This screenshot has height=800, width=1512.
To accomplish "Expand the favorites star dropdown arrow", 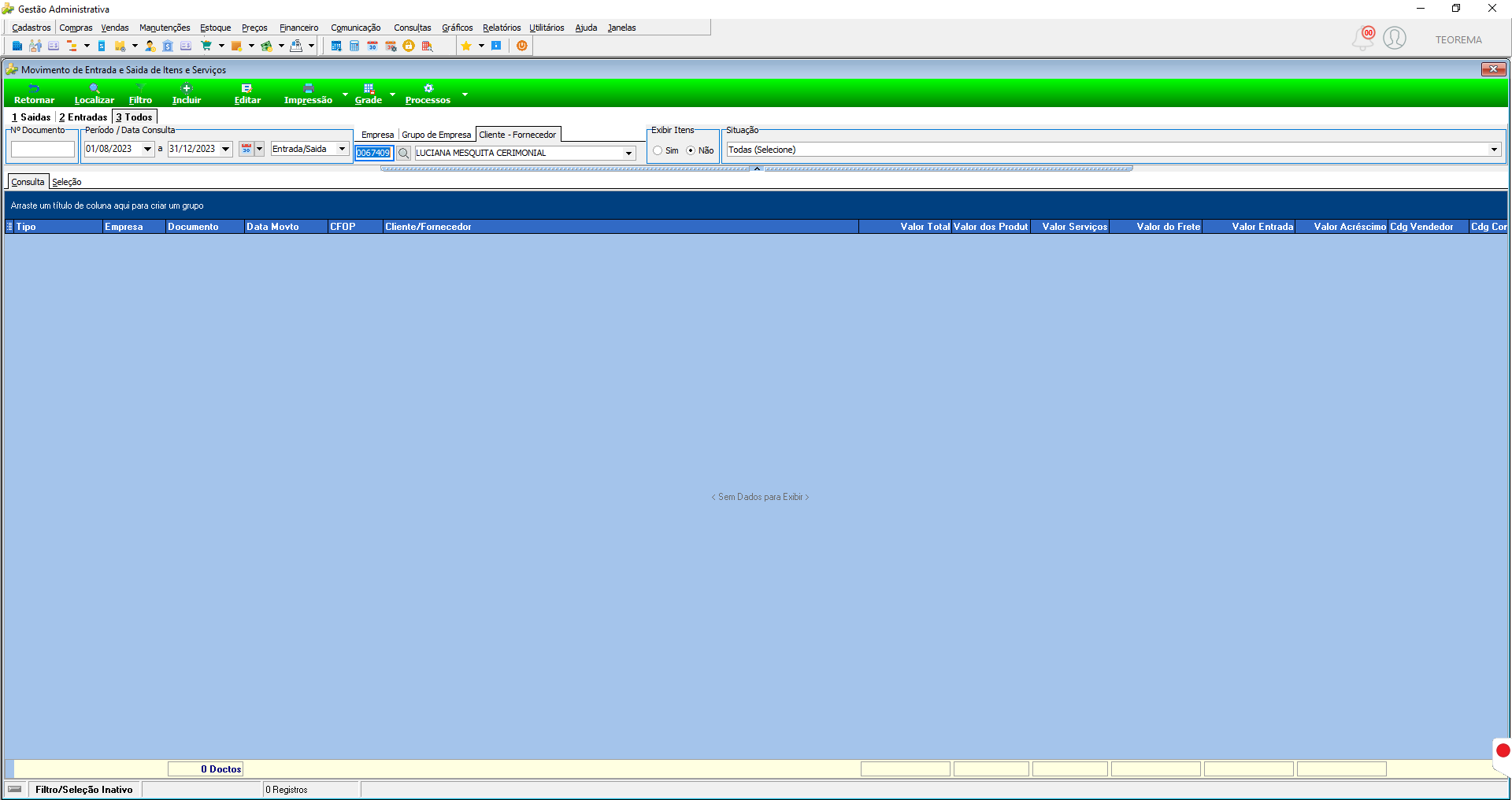I will coord(481,46).
